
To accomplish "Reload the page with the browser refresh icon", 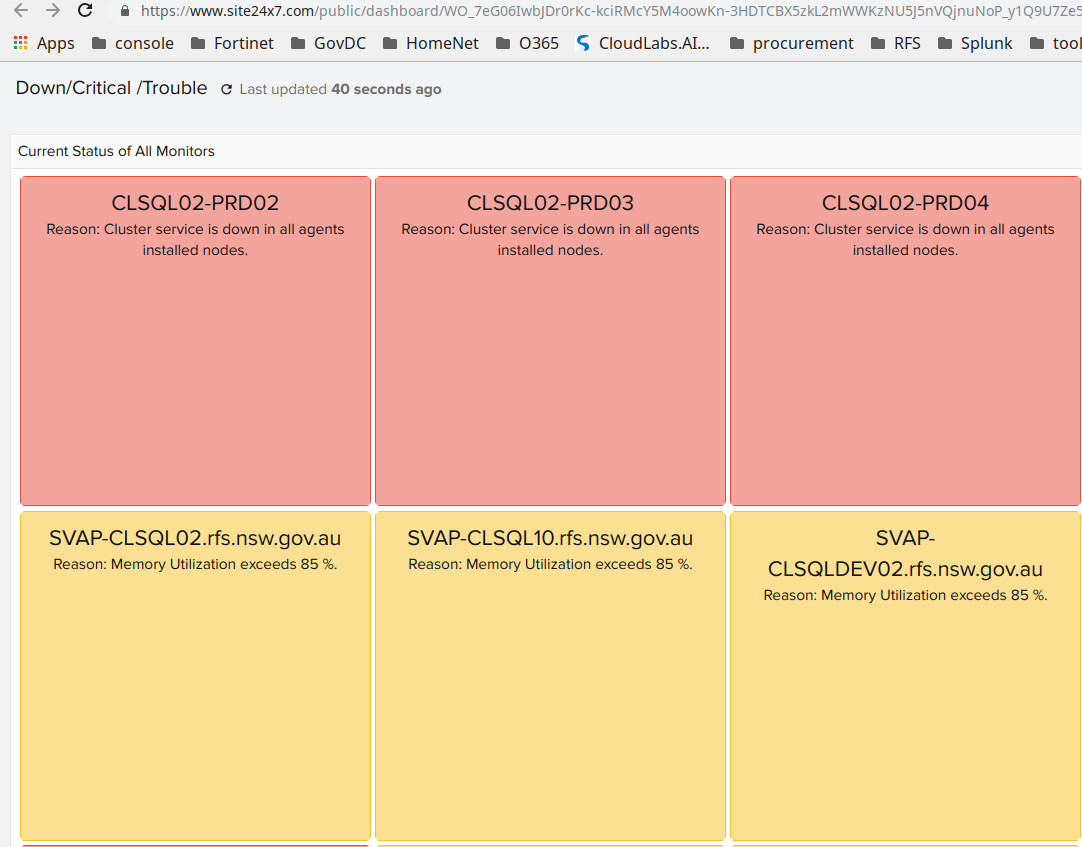I will point(85,10).
